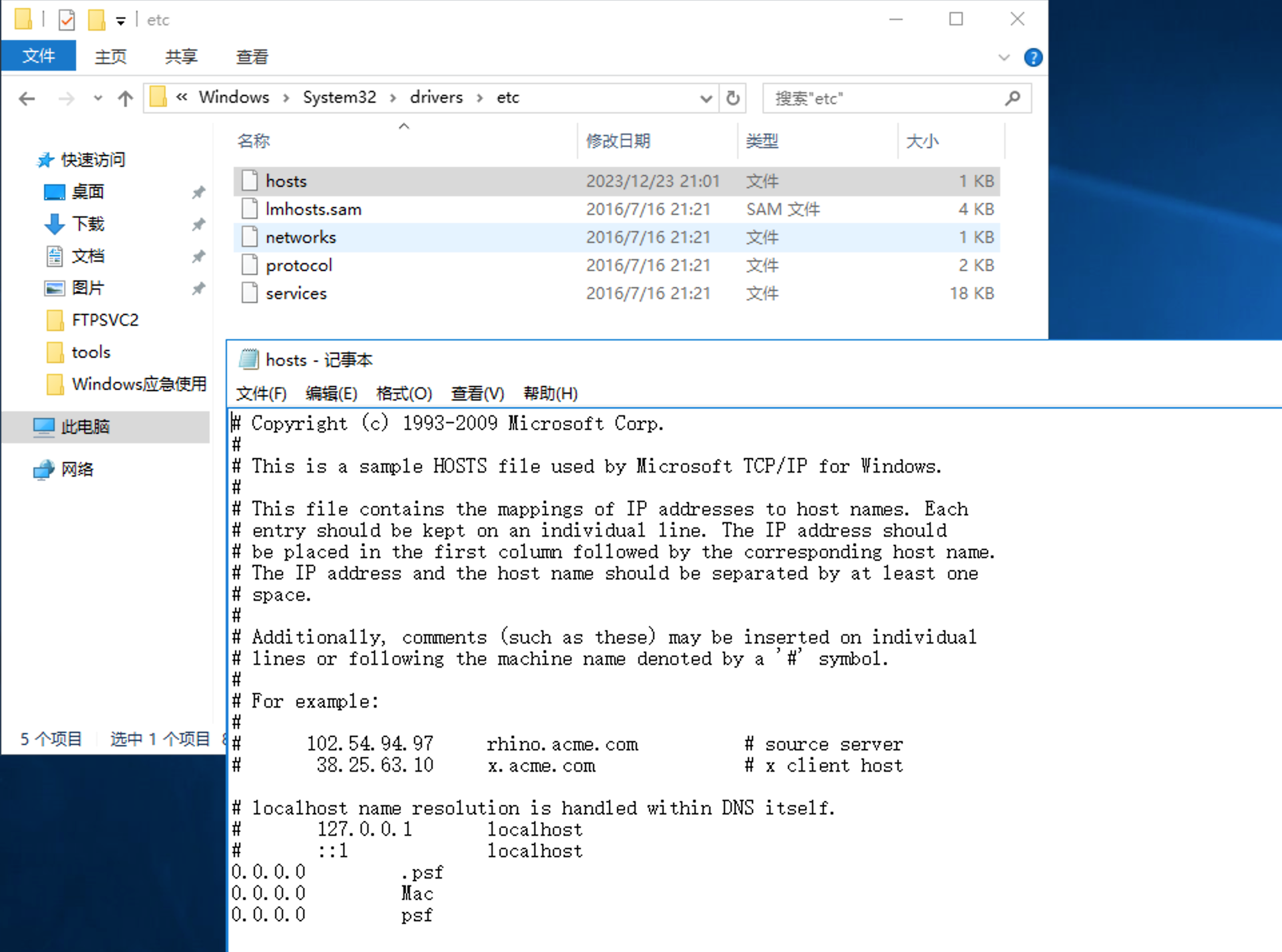Expand the address bar history dropdown
The height and width of the screenshot is (952, 1282).
click(x=706, y=99)
